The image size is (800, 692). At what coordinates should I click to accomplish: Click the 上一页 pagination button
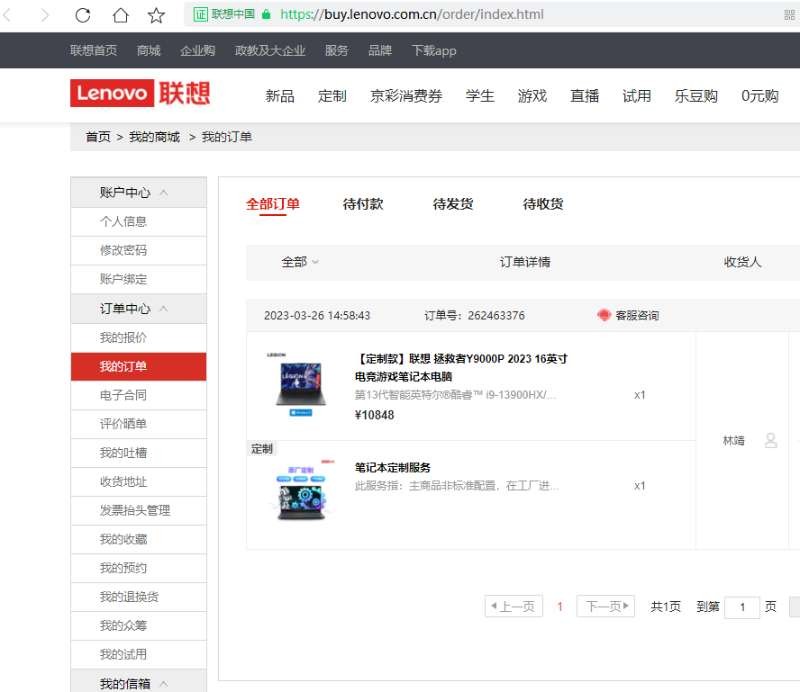pos(514,606)
